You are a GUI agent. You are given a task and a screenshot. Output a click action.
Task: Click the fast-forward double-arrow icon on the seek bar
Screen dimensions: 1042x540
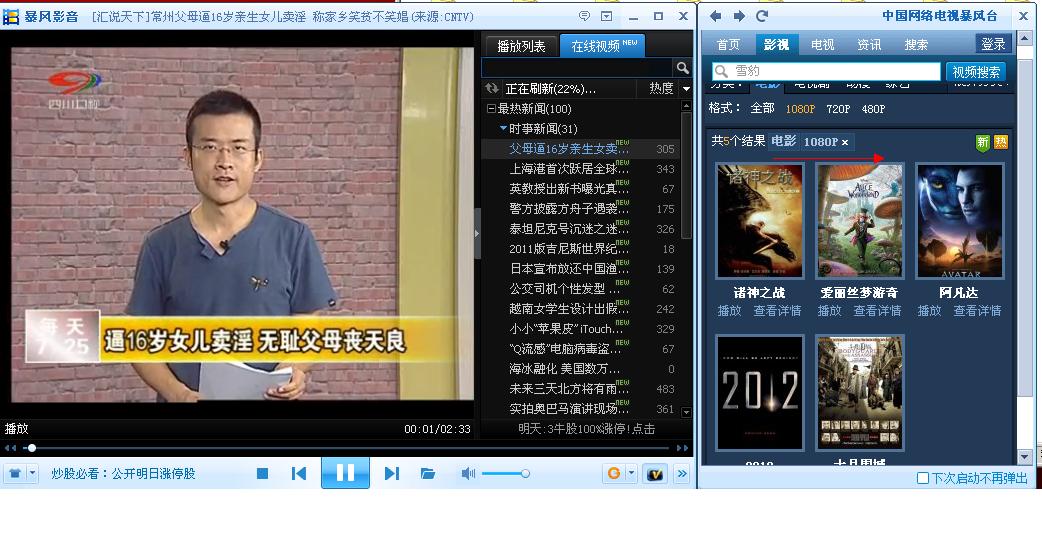point(682,448)
